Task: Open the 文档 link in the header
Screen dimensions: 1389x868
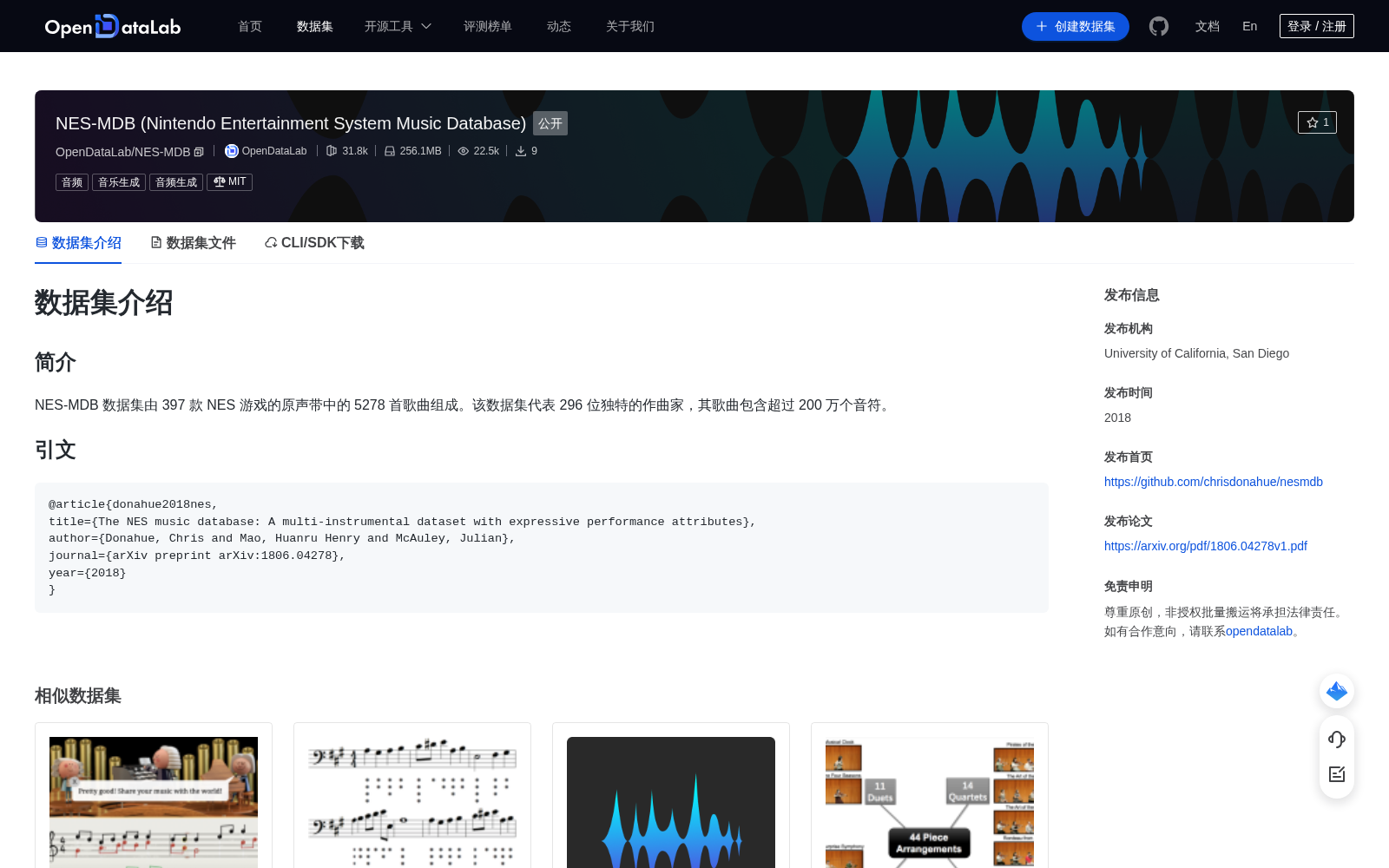Action: (x=1207, y=26)
